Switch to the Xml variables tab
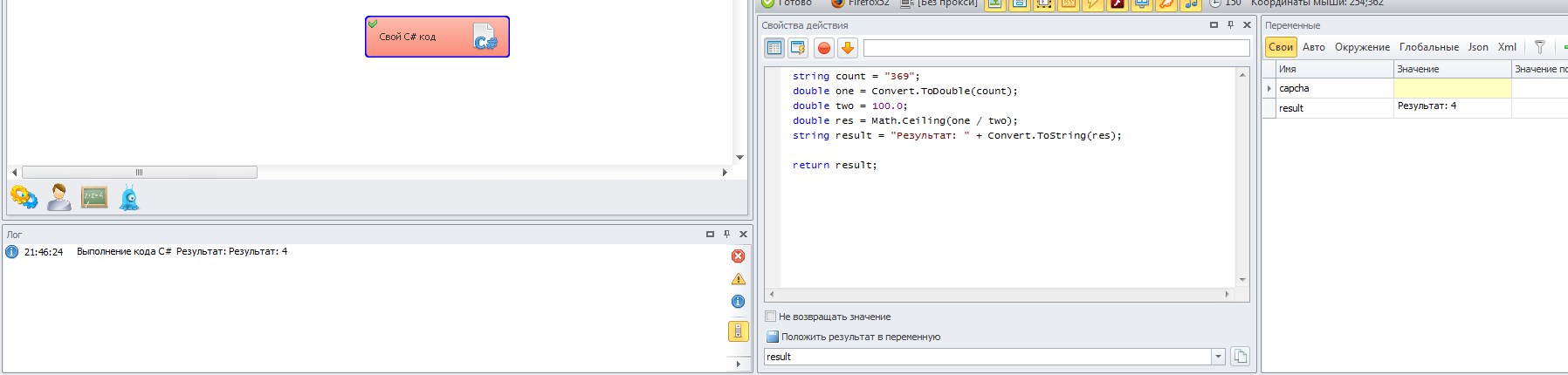Viewport: 1568px width, 375px height. (x=1507, y=47)
